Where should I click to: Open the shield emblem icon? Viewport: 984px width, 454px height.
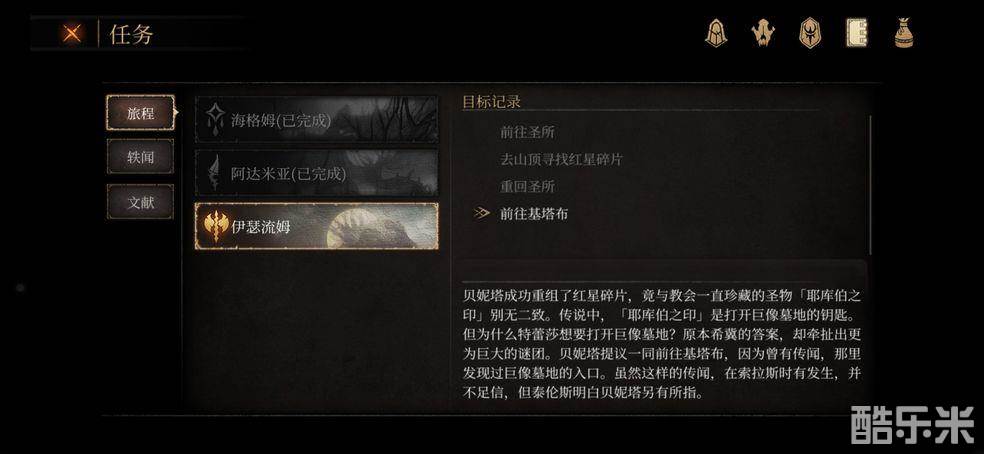click(810, 33)
